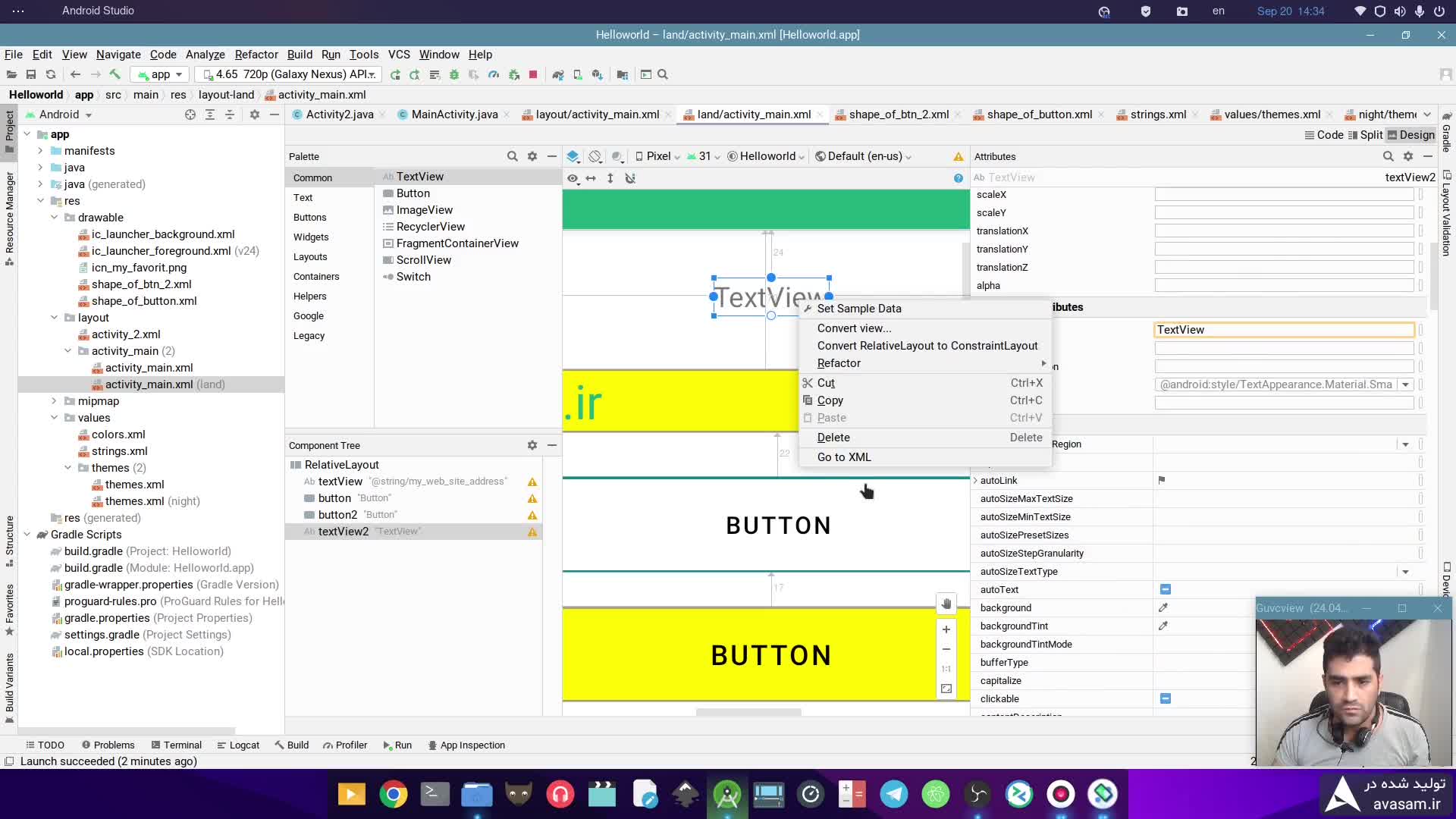Open the textAppearance style dropdown
Viewport: 1456px width, 819px height.
click(x=1405, y=384)
